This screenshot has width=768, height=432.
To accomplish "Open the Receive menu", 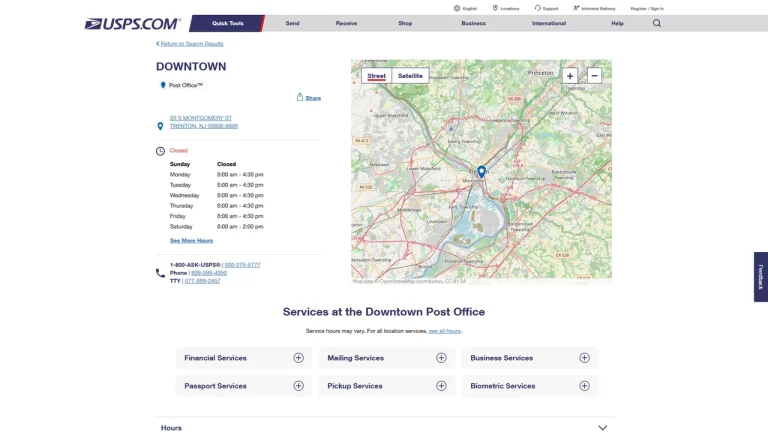I will coord(346,23).
